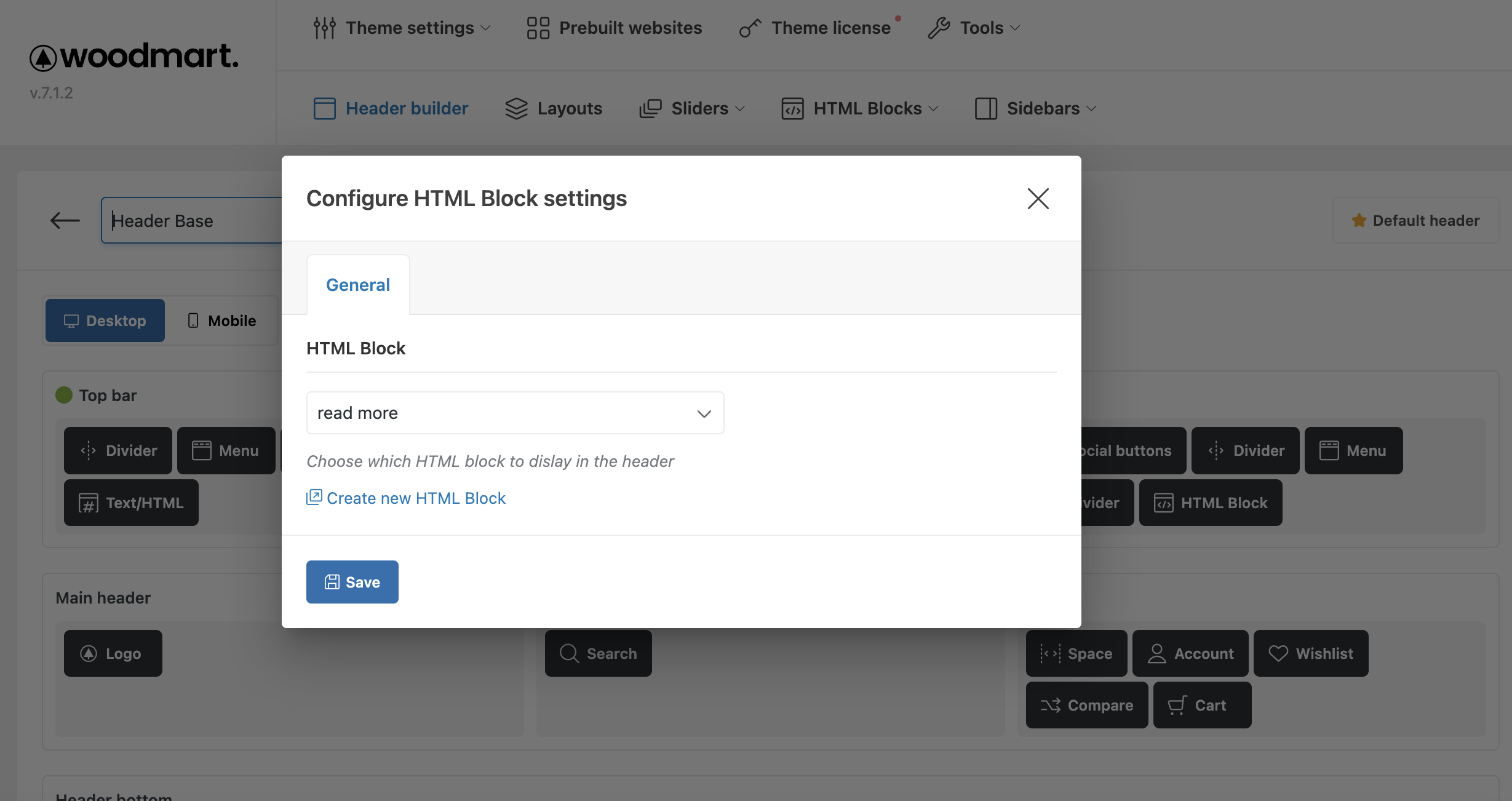Click the Prebuilt websites grid icon
This screenshot has height=801, width=1512.
tap(538, 28)
